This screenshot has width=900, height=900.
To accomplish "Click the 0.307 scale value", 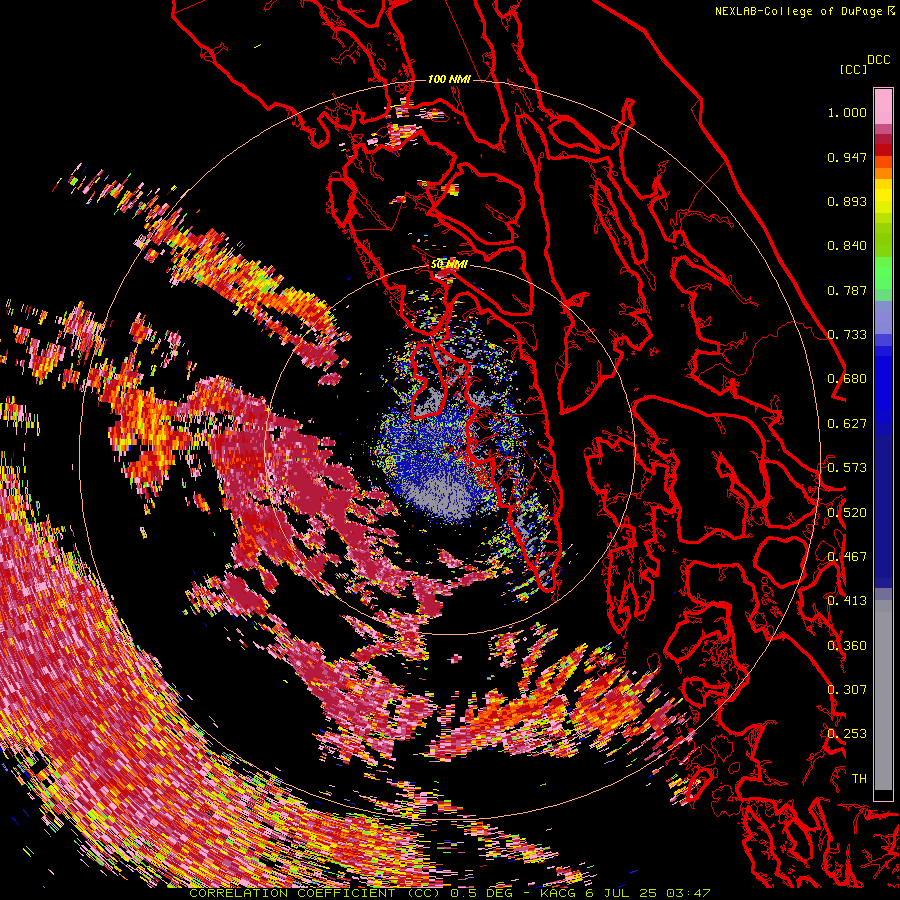I will [847, 690].
